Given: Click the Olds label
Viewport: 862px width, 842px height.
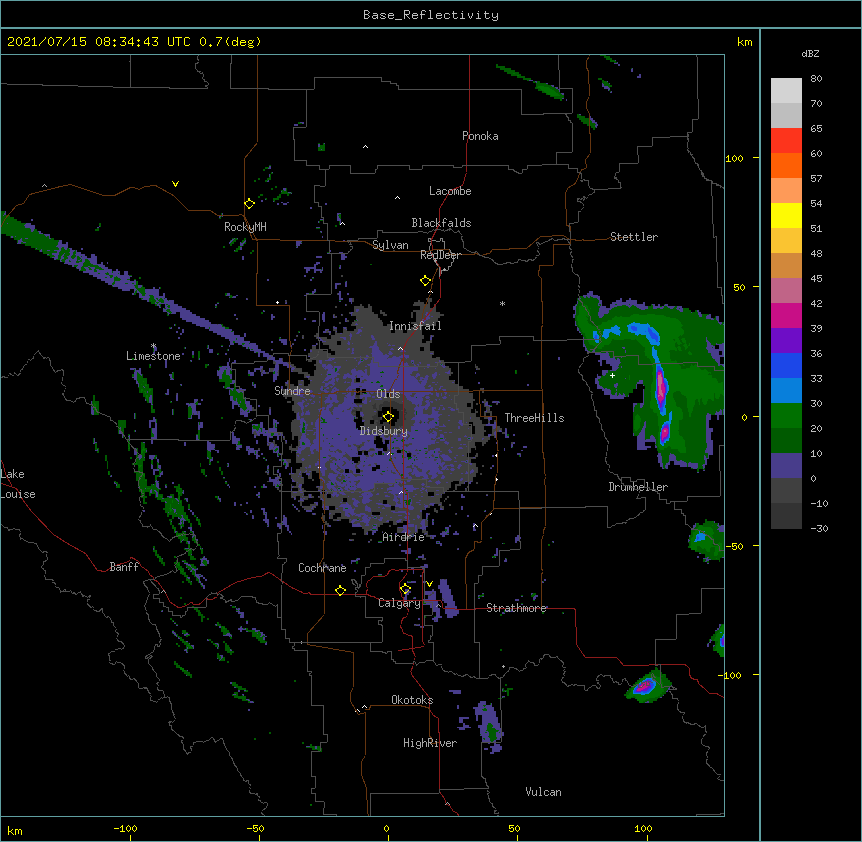Looking at the screenshot, I should coord(388,394).
